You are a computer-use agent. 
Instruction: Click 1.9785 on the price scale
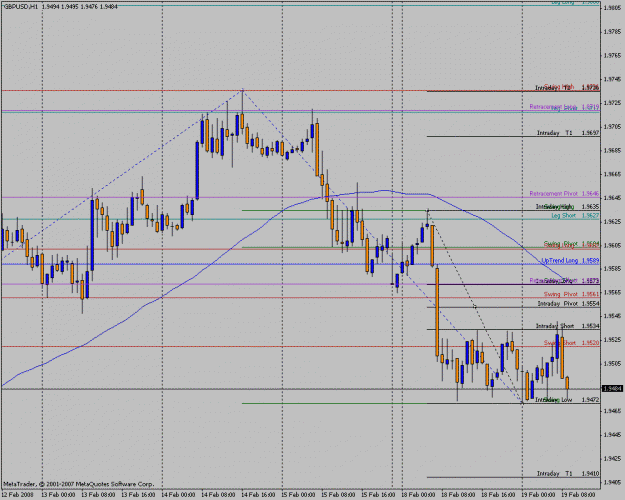pos(613,31)
